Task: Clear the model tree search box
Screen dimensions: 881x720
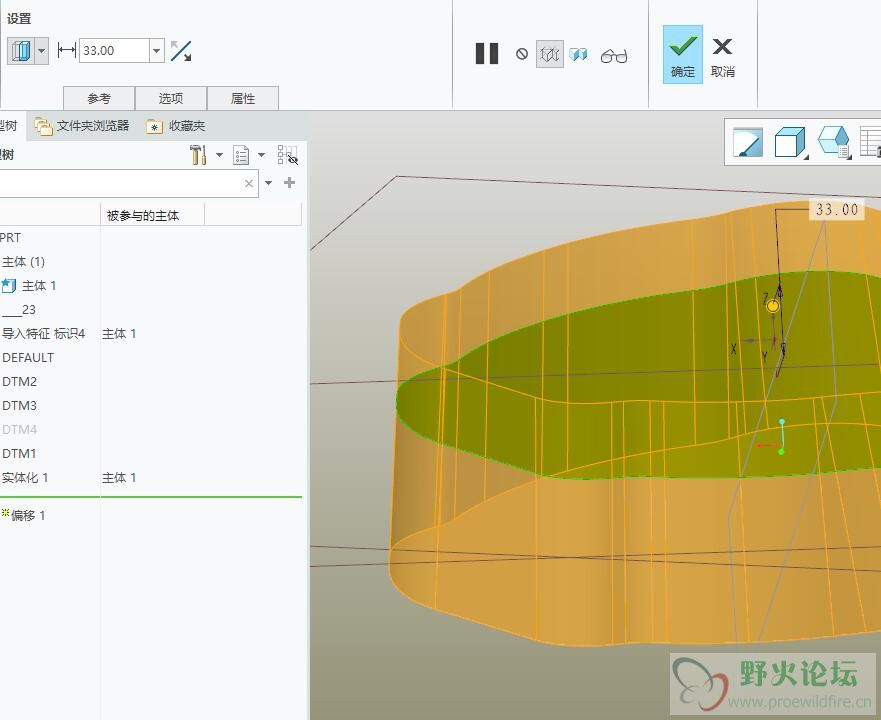Action: coord(249,184)
